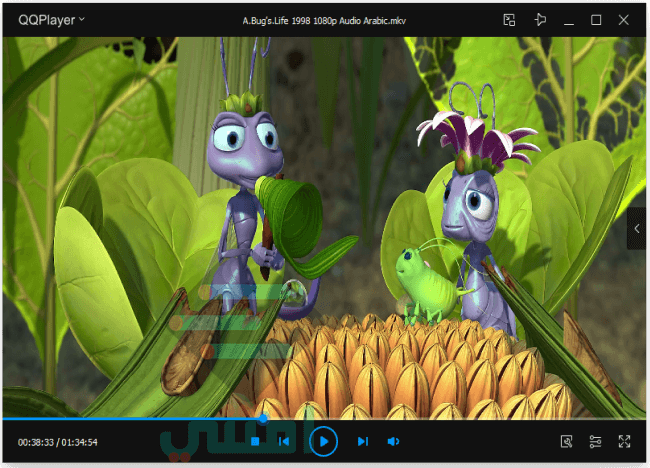
Task: Click the file title A.Bug's.Life text
Action: (x=324, y=20)
